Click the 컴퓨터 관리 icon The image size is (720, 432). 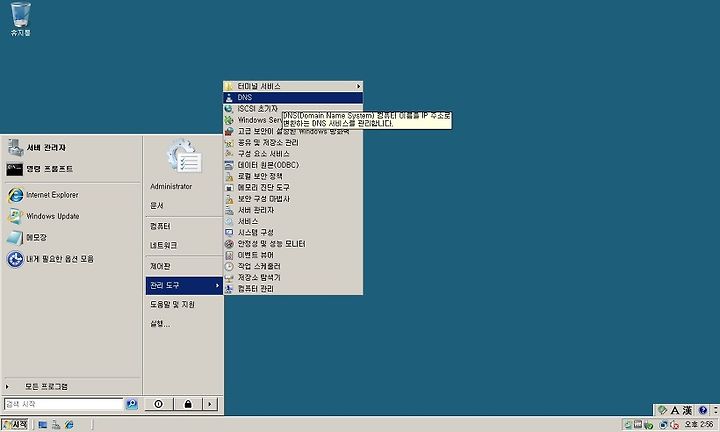coord(229,289)
